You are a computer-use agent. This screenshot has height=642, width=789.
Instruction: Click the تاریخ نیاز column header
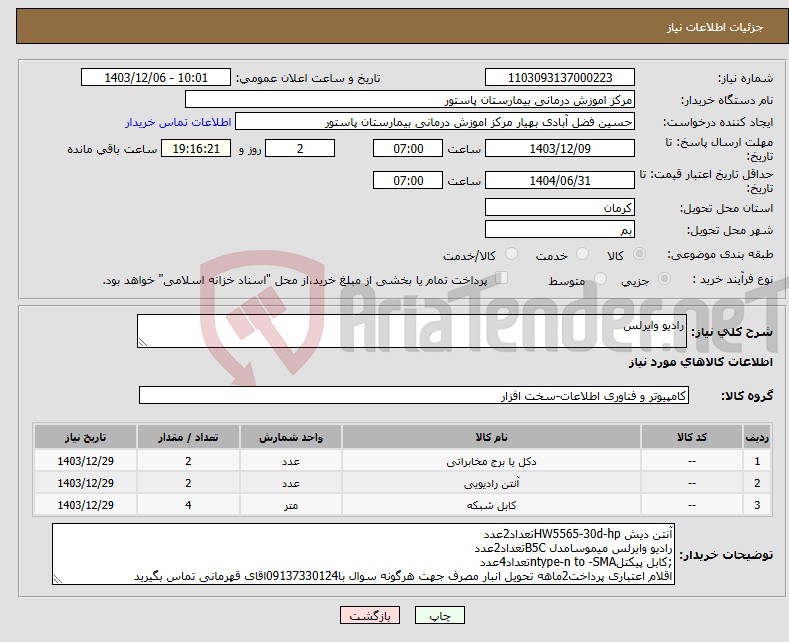(86, 437)
